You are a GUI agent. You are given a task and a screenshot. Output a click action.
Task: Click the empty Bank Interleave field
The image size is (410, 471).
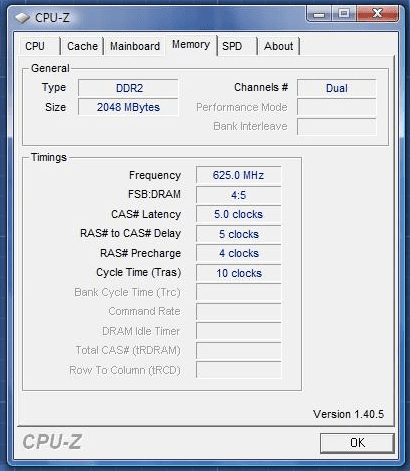[x=337, y=126]
